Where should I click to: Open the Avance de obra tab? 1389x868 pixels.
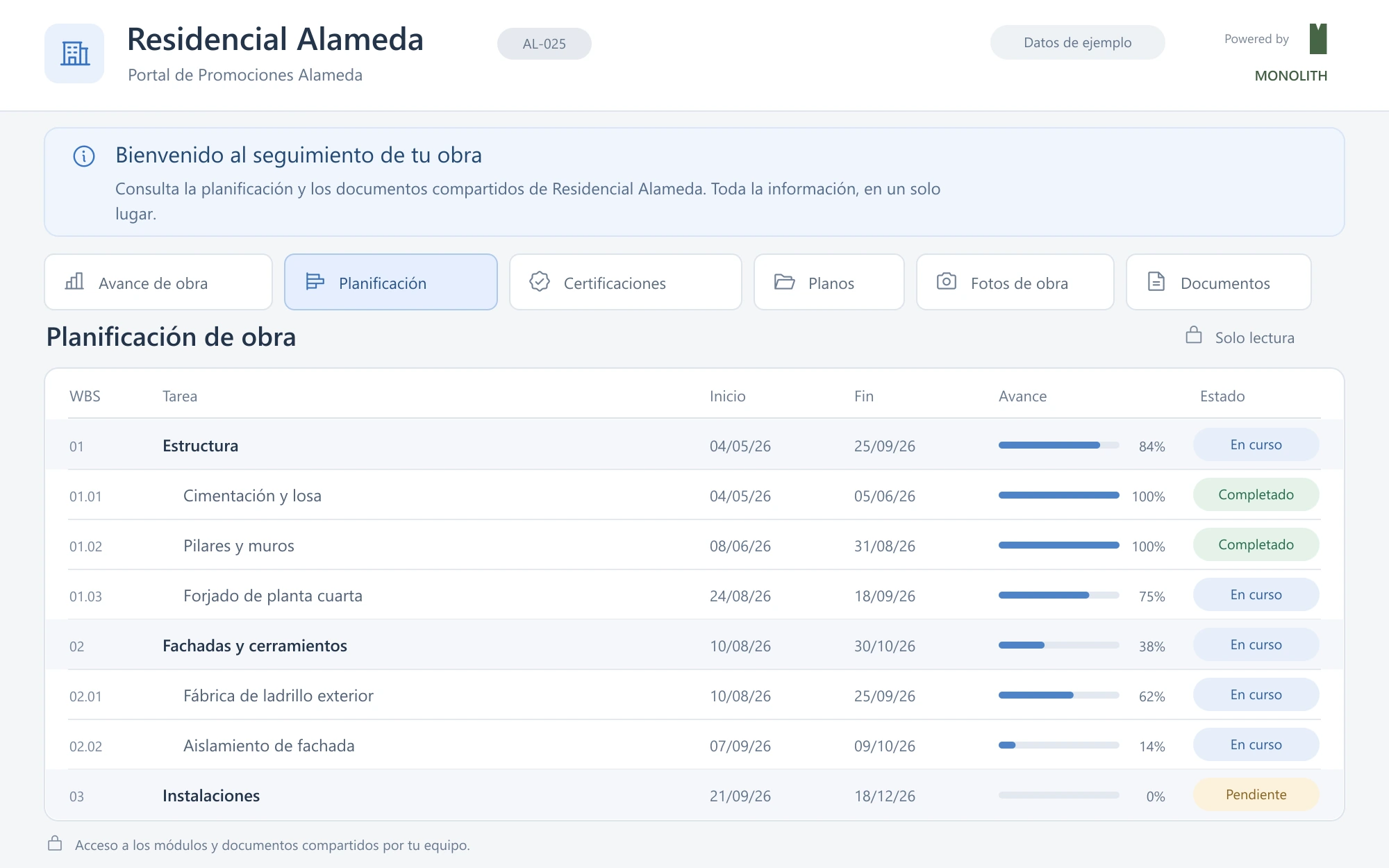pyautogui.click(x=158, y=282)
